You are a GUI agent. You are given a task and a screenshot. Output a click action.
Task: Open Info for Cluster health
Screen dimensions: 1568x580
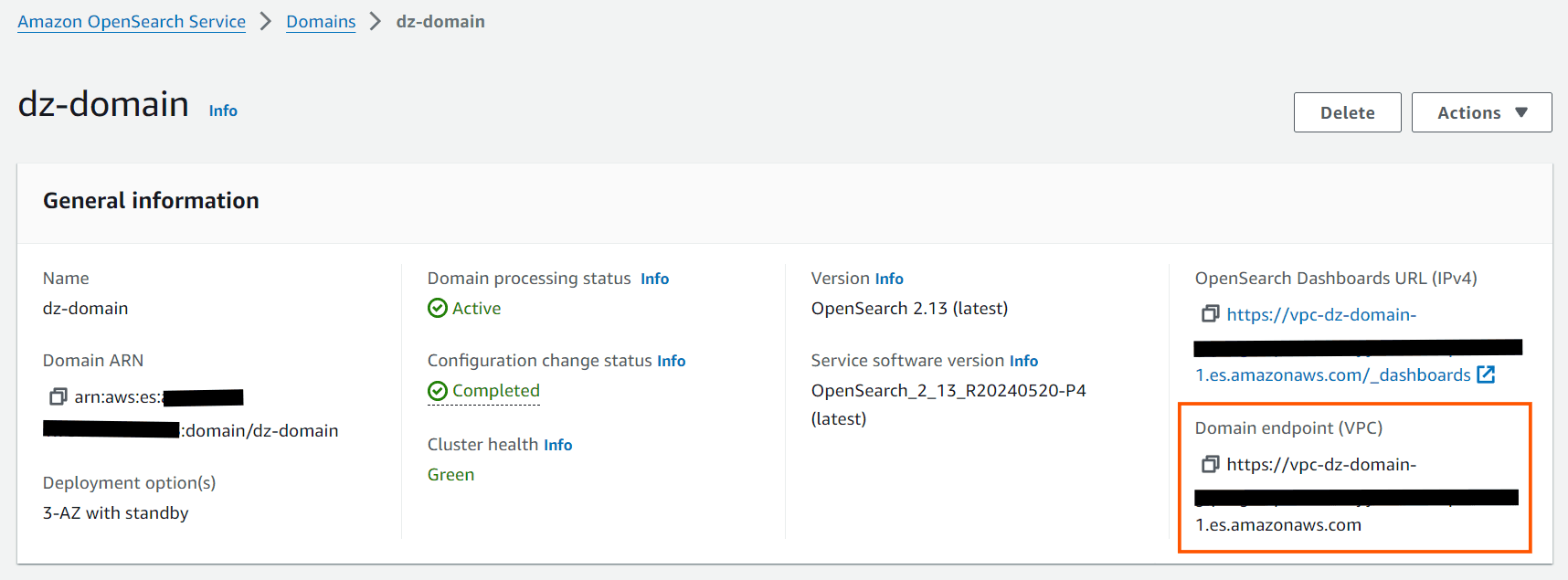[x=557, y=445]
